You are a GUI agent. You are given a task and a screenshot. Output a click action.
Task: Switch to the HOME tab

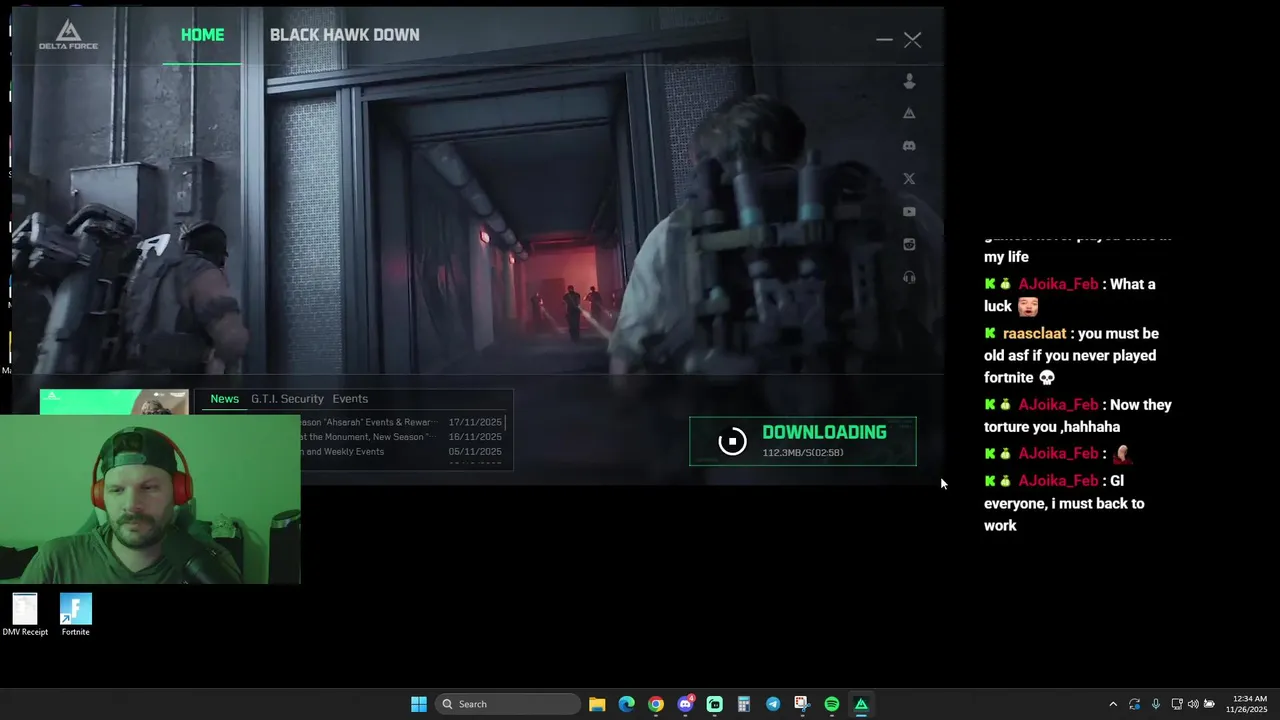202,35
